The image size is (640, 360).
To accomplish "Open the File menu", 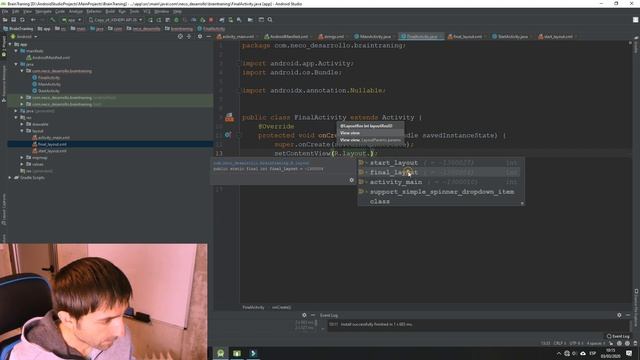I will pos(5,11).
